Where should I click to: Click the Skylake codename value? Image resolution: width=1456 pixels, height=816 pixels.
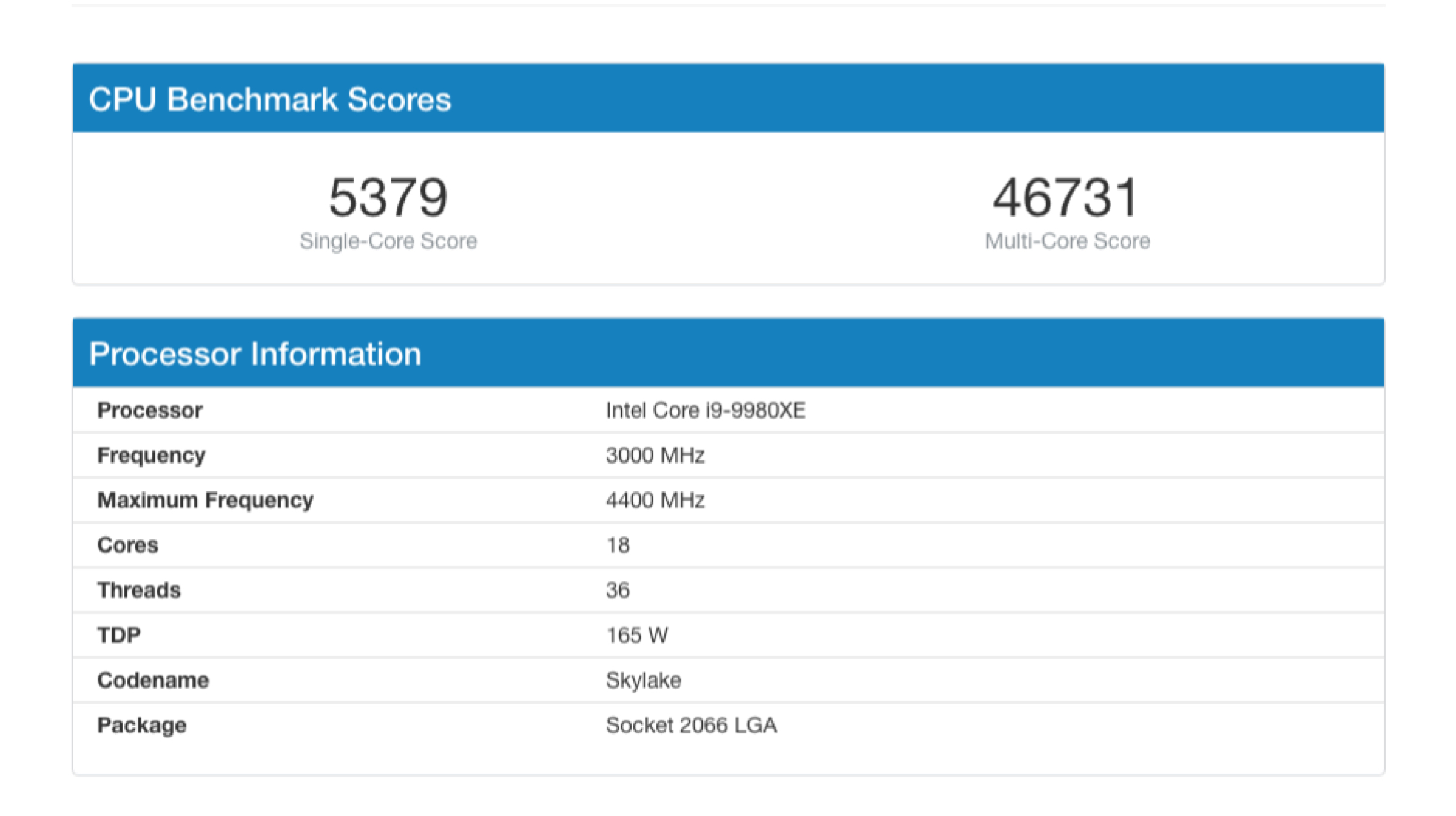click(643, 680)
